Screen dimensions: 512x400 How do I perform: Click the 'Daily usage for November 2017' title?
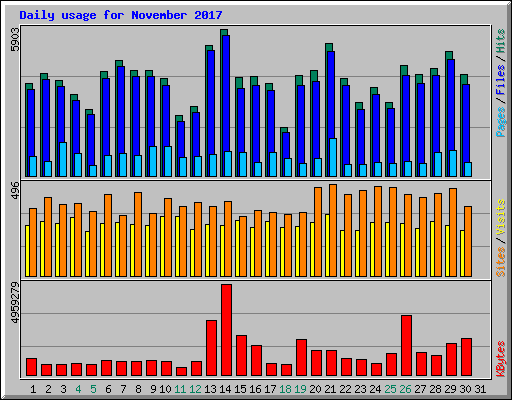tap(121, 15)
